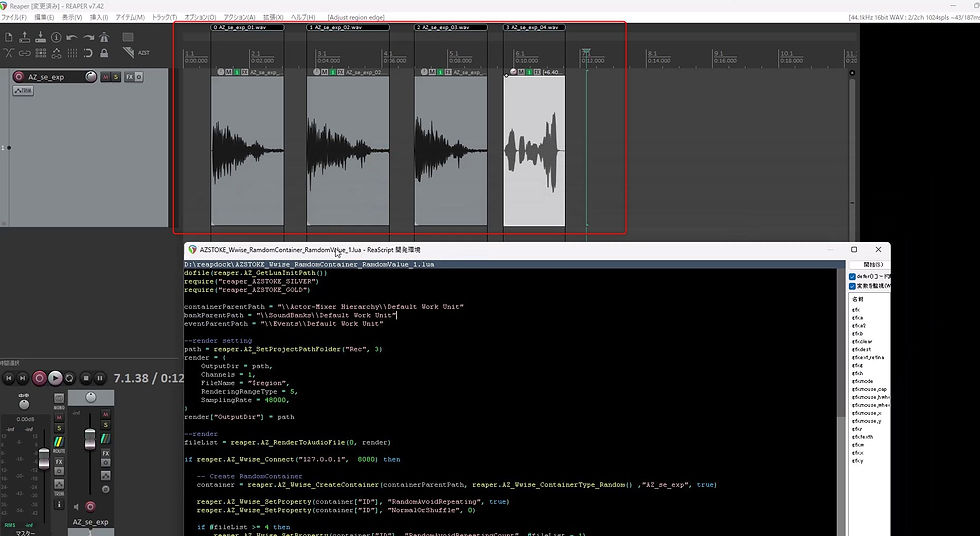Click the transport Stop button
The image size is (980, 536).
click(86, 378)
